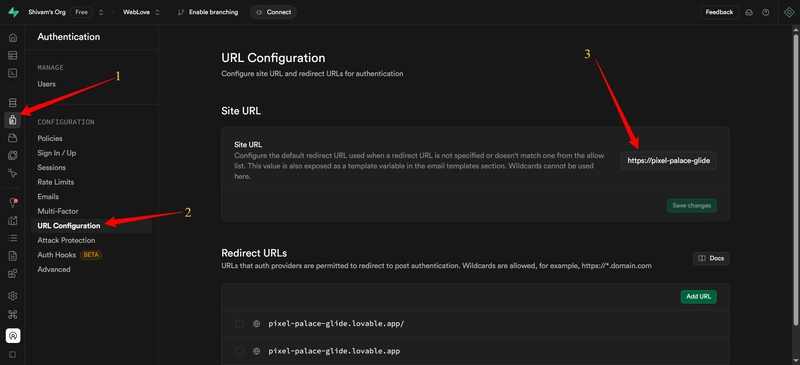Select checkbox for pixel-palace-glide.lovable.app/ URL
This screenshot has width=800, height=365.
coord(239,324)
